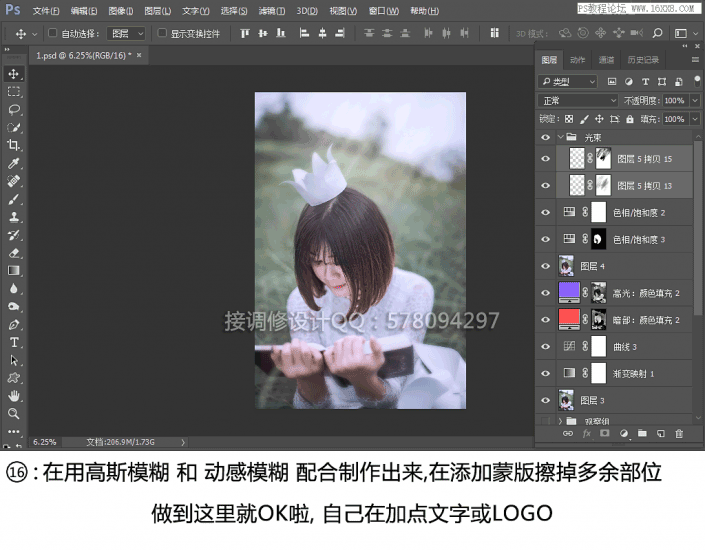
Task: Open the 滤镜(T) menu
Action: [271, 11]
